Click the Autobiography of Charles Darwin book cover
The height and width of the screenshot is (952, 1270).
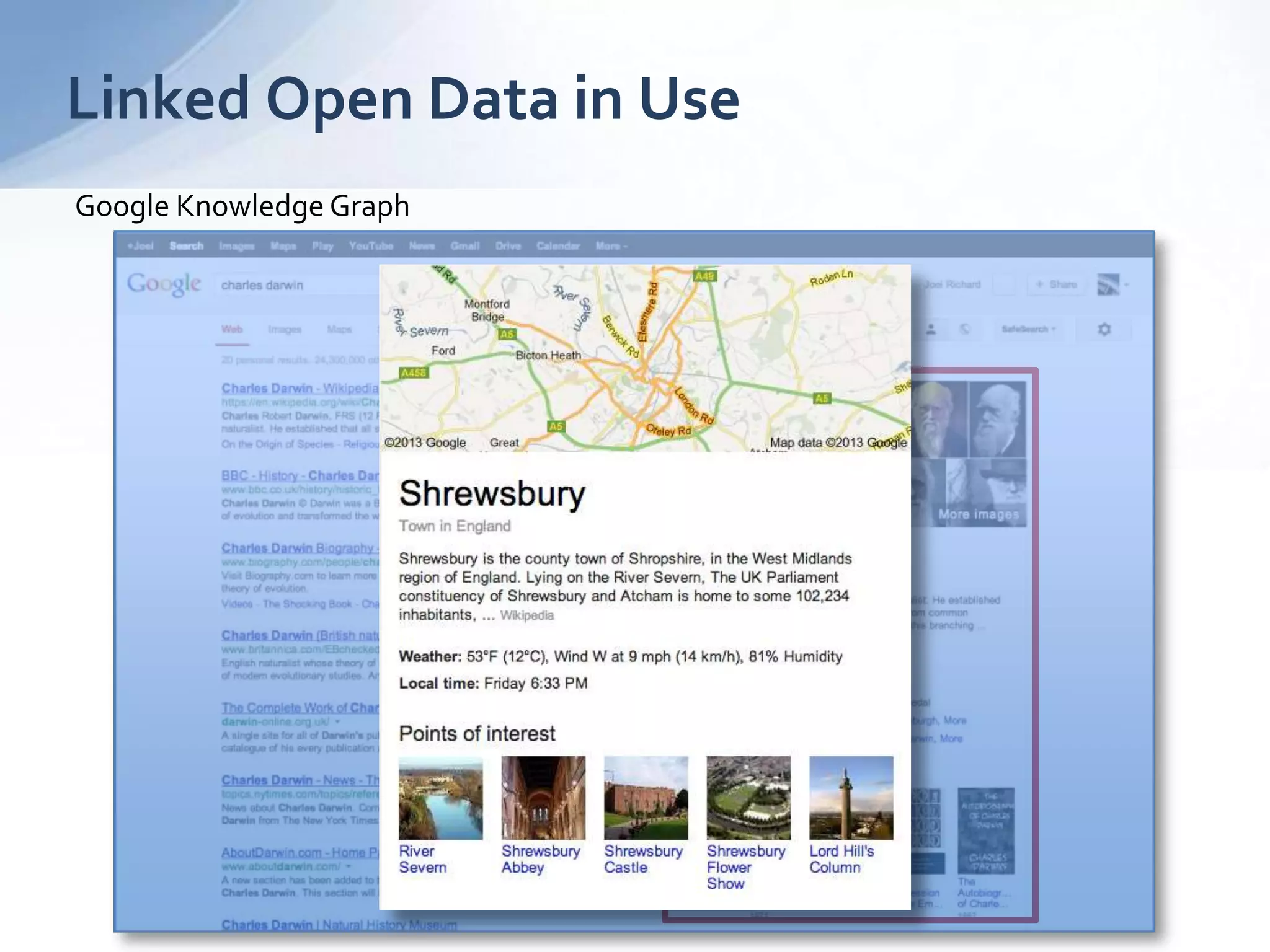tap(986, 831)
